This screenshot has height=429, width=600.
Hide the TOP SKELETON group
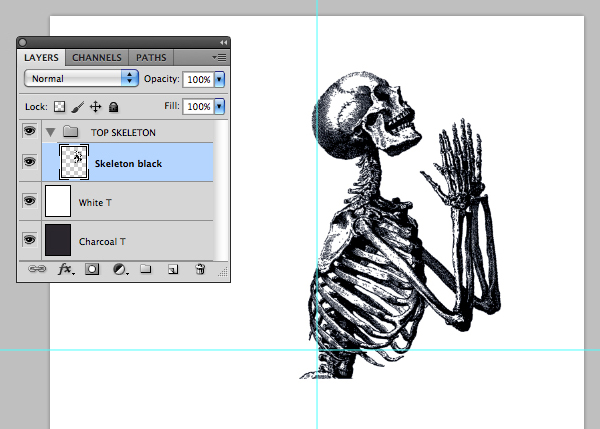click(29, 131)
